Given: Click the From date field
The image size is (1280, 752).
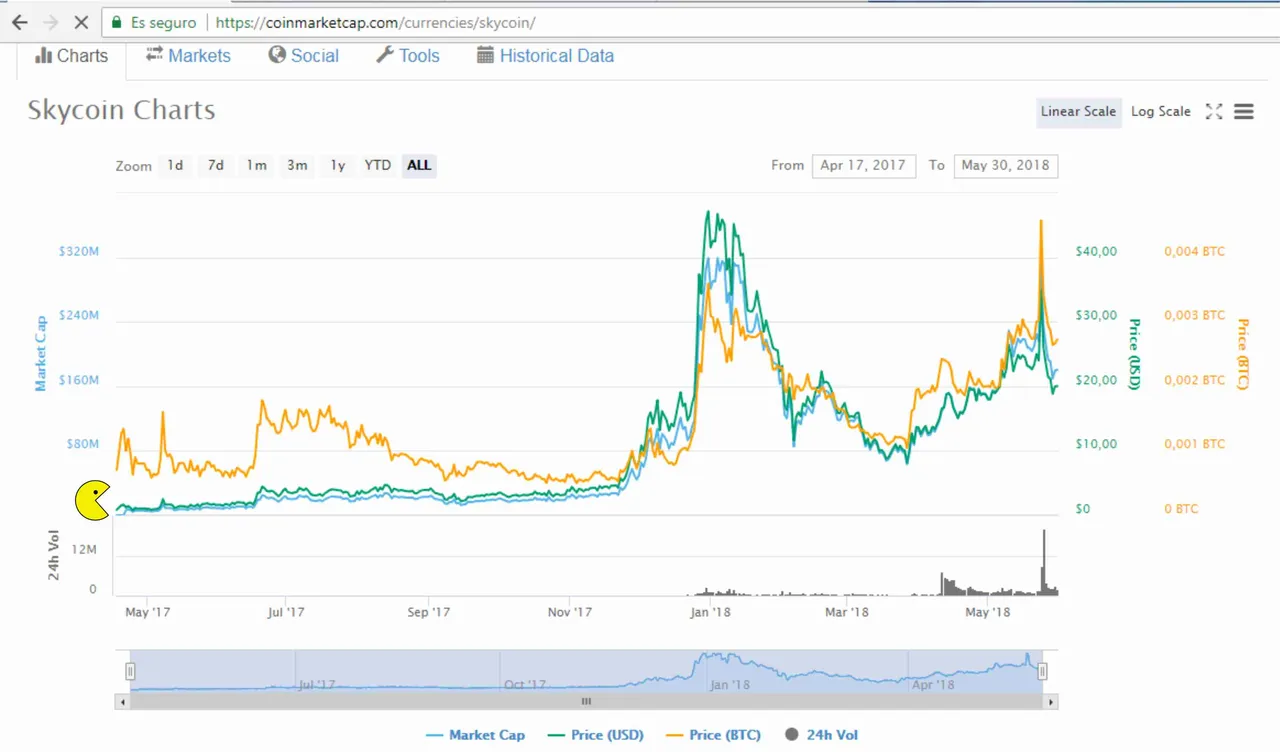Looking at the screenshot, I should [863, 165].
